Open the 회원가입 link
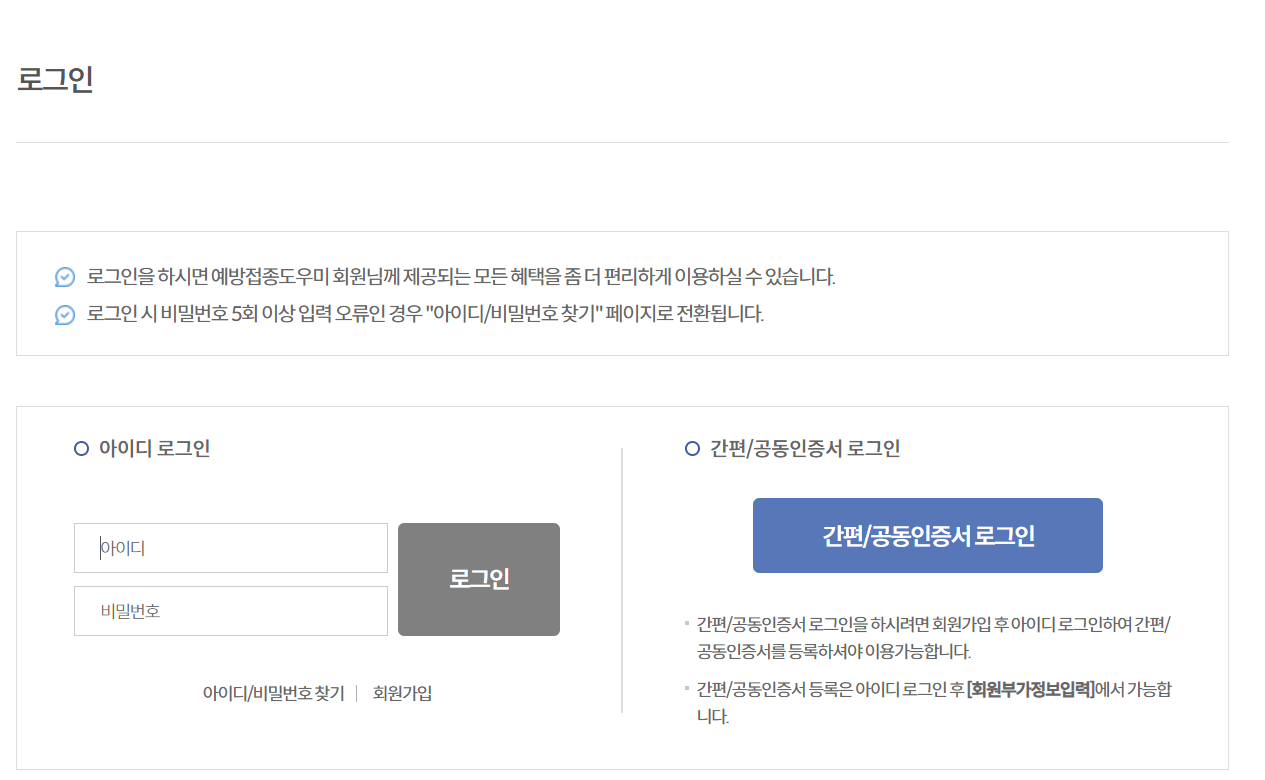This screenshot has height=780, width=1265. (x=402, y=691)
